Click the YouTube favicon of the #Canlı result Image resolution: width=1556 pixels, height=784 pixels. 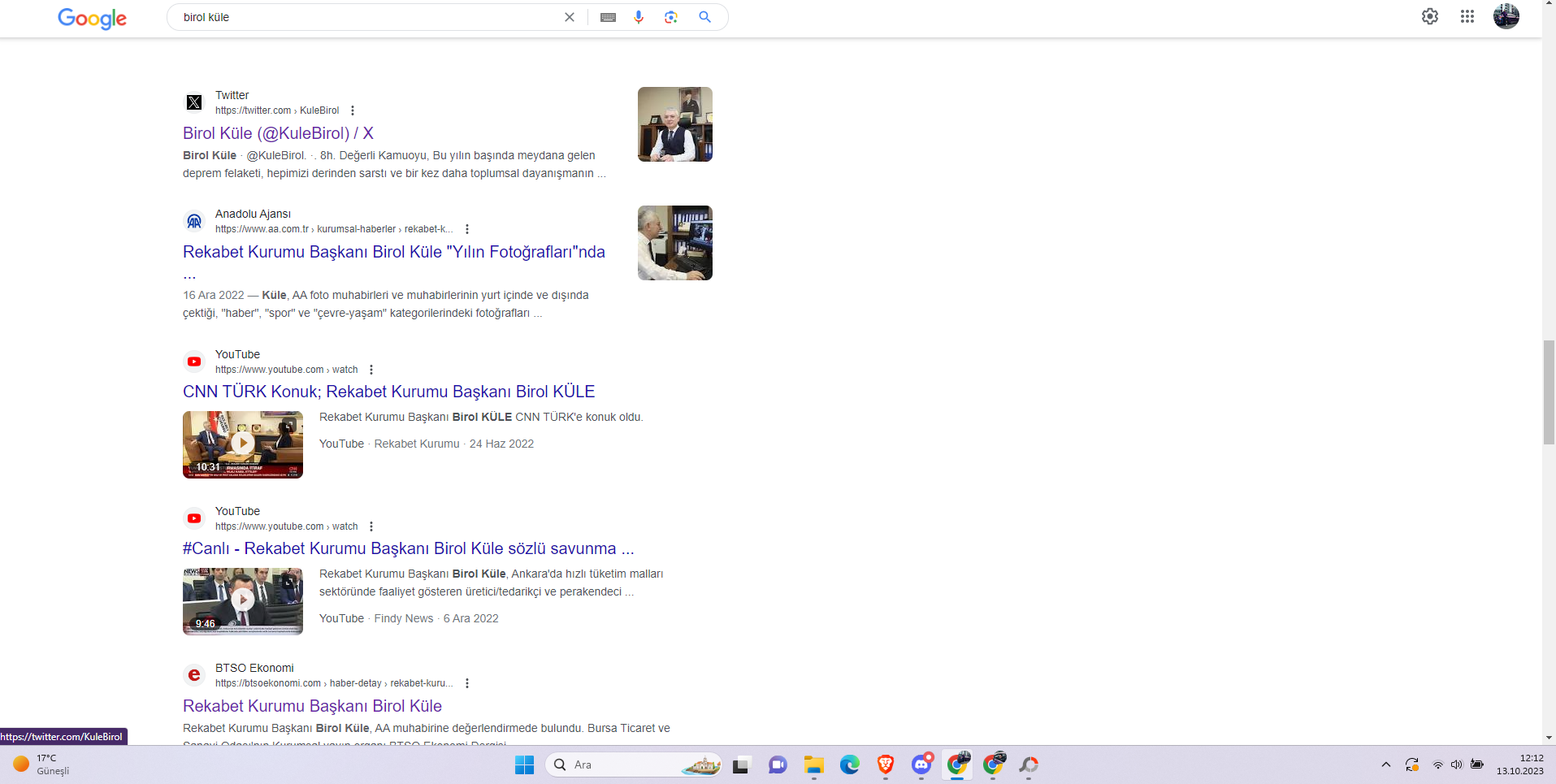[194, 518]
